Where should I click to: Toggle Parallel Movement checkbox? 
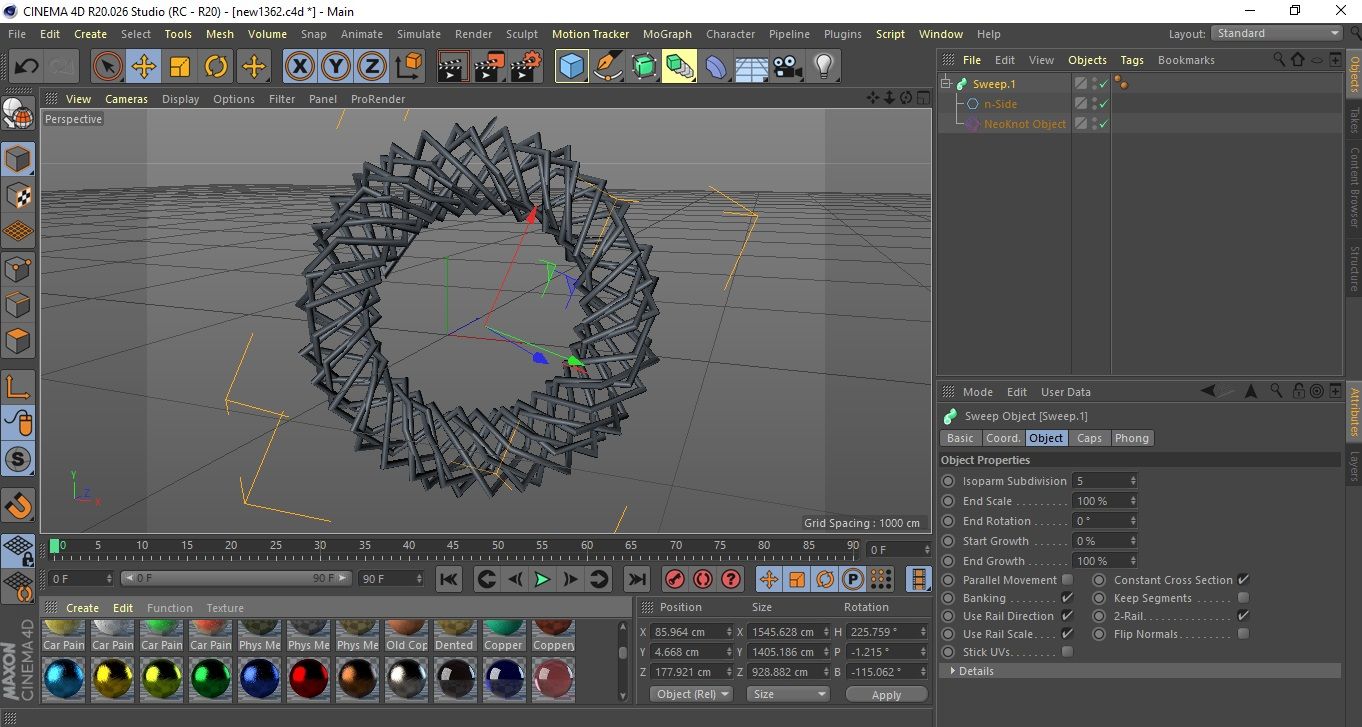click(x=1067, y=580)
